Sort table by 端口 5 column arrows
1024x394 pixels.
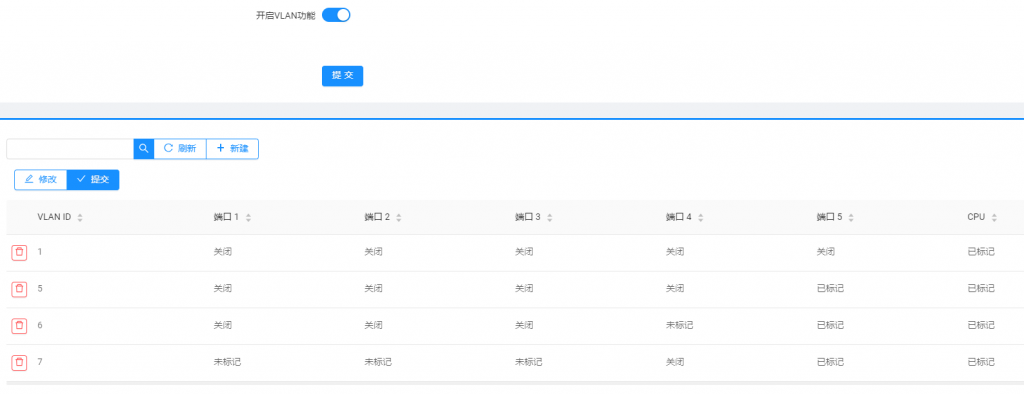point(852,218)
